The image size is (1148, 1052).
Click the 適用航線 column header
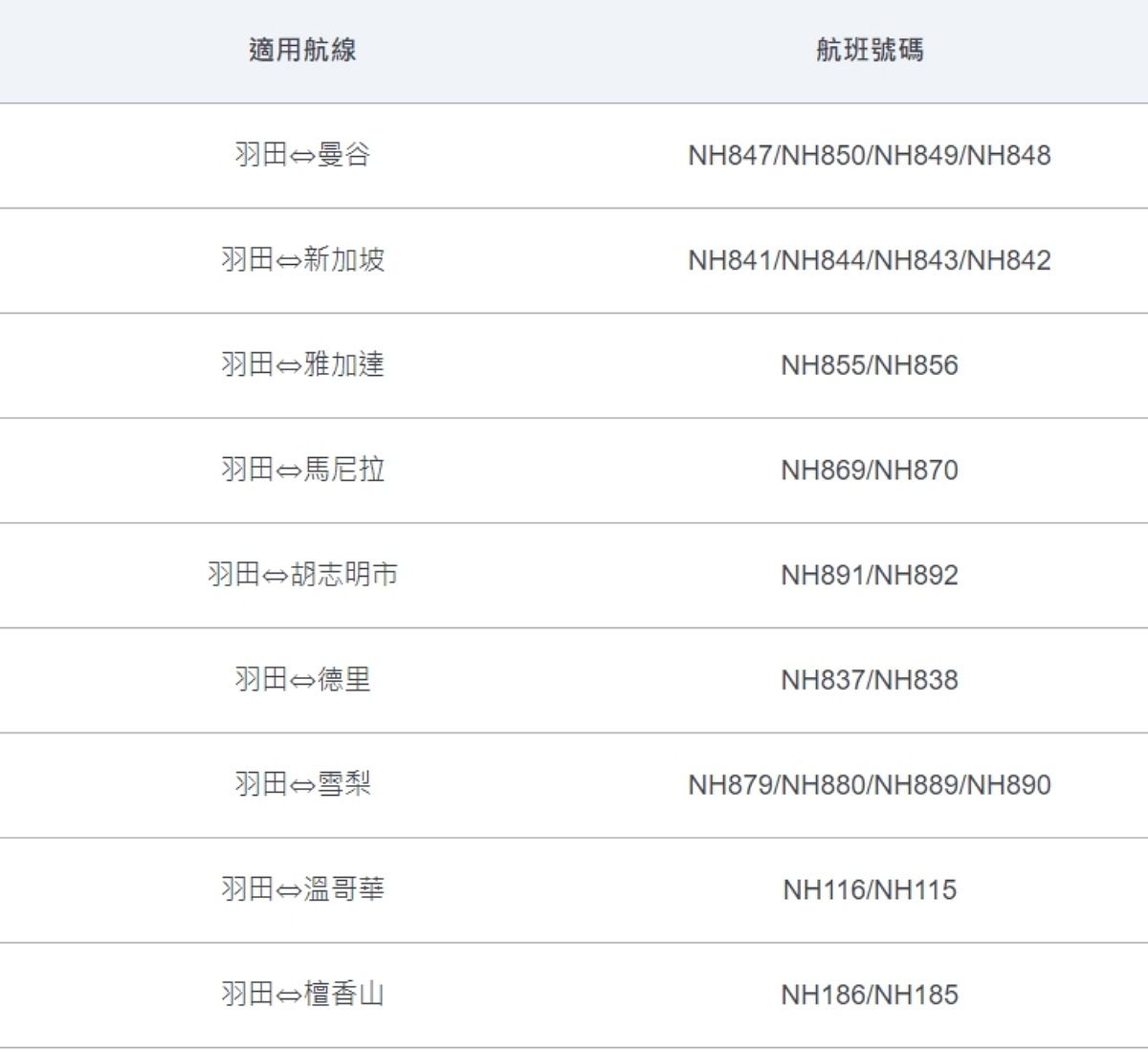302,51
